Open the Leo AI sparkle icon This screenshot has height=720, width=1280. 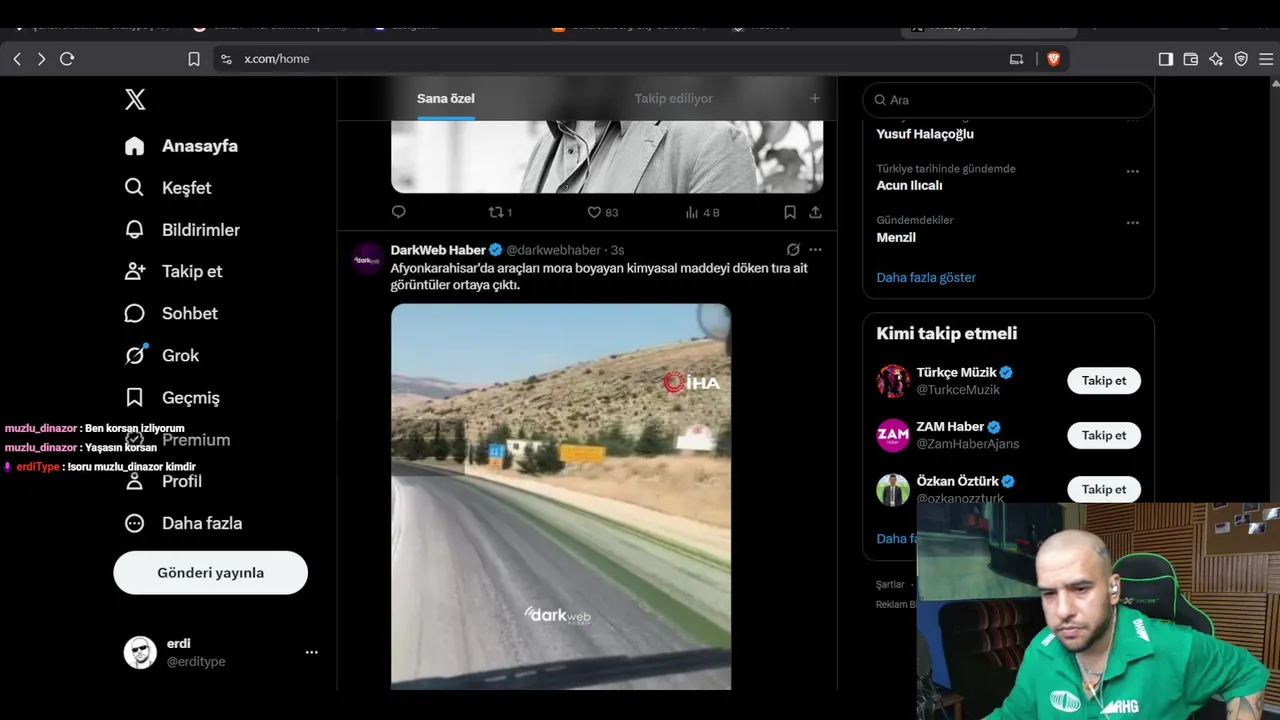pos(1216,59)
